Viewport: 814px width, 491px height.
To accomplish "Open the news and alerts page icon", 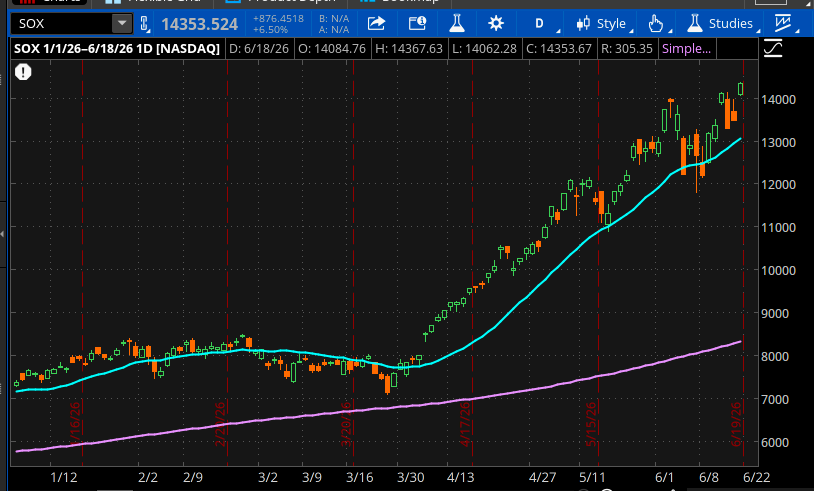I will (x=417, y=23).
